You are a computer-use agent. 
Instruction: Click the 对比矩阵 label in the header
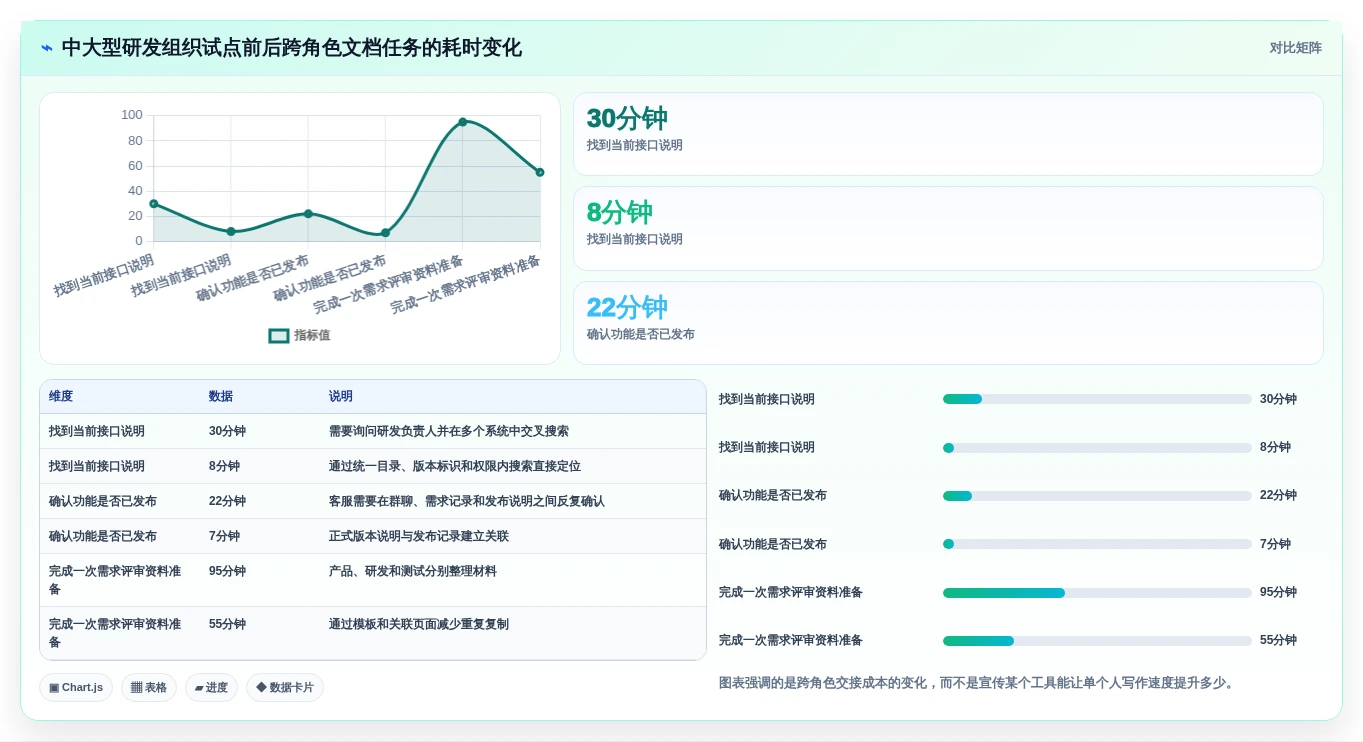coord(1296,48)
